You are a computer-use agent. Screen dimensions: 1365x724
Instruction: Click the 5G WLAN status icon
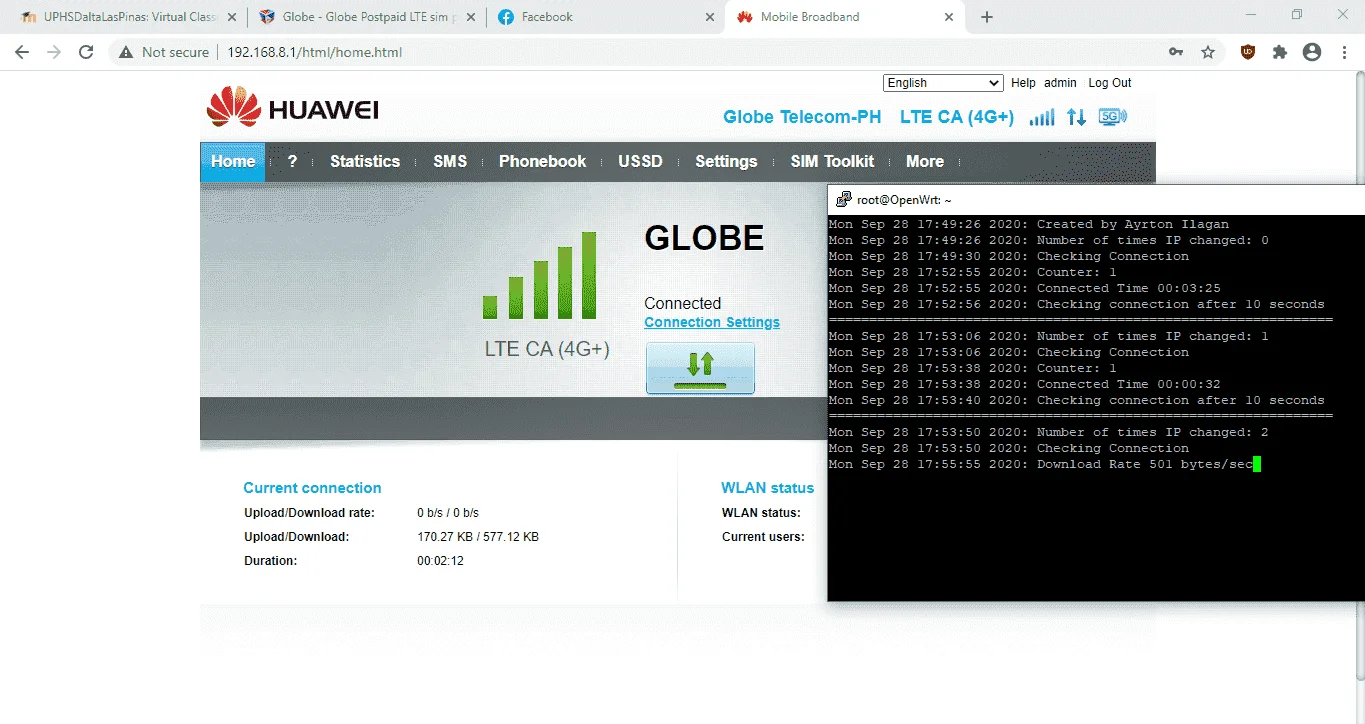click(1113, 116)
